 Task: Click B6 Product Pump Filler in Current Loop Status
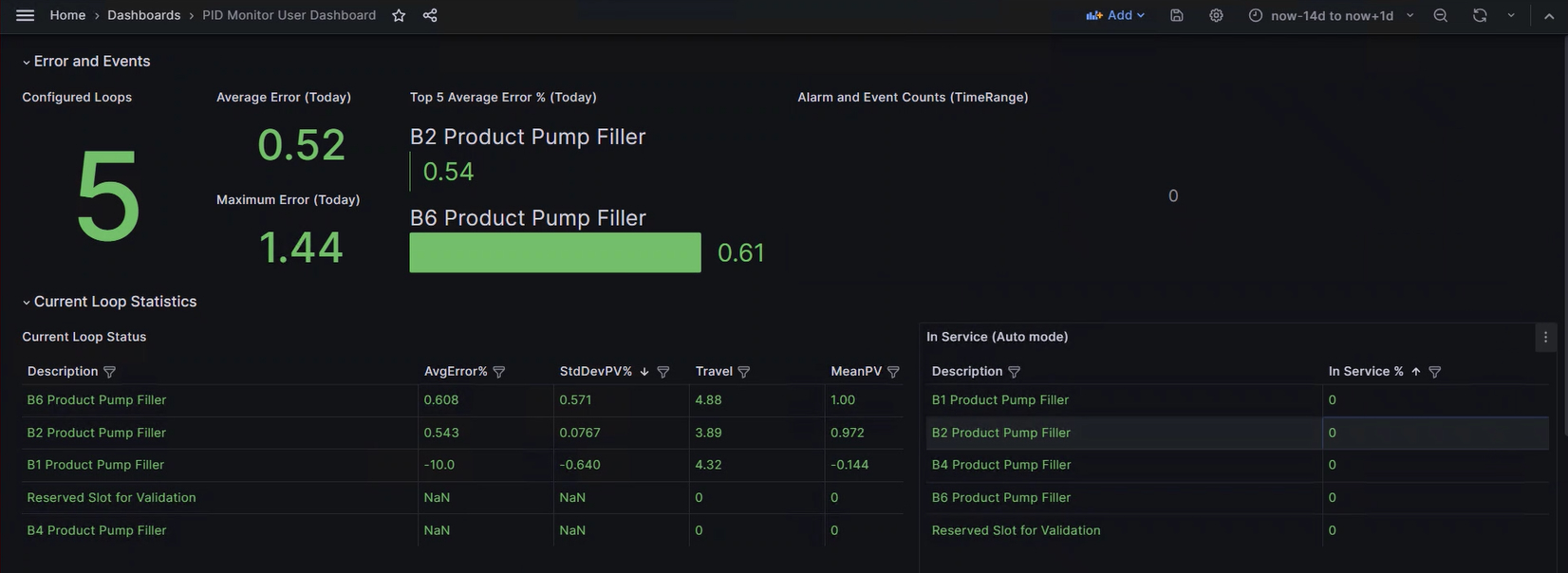click(x=97, y=400)
